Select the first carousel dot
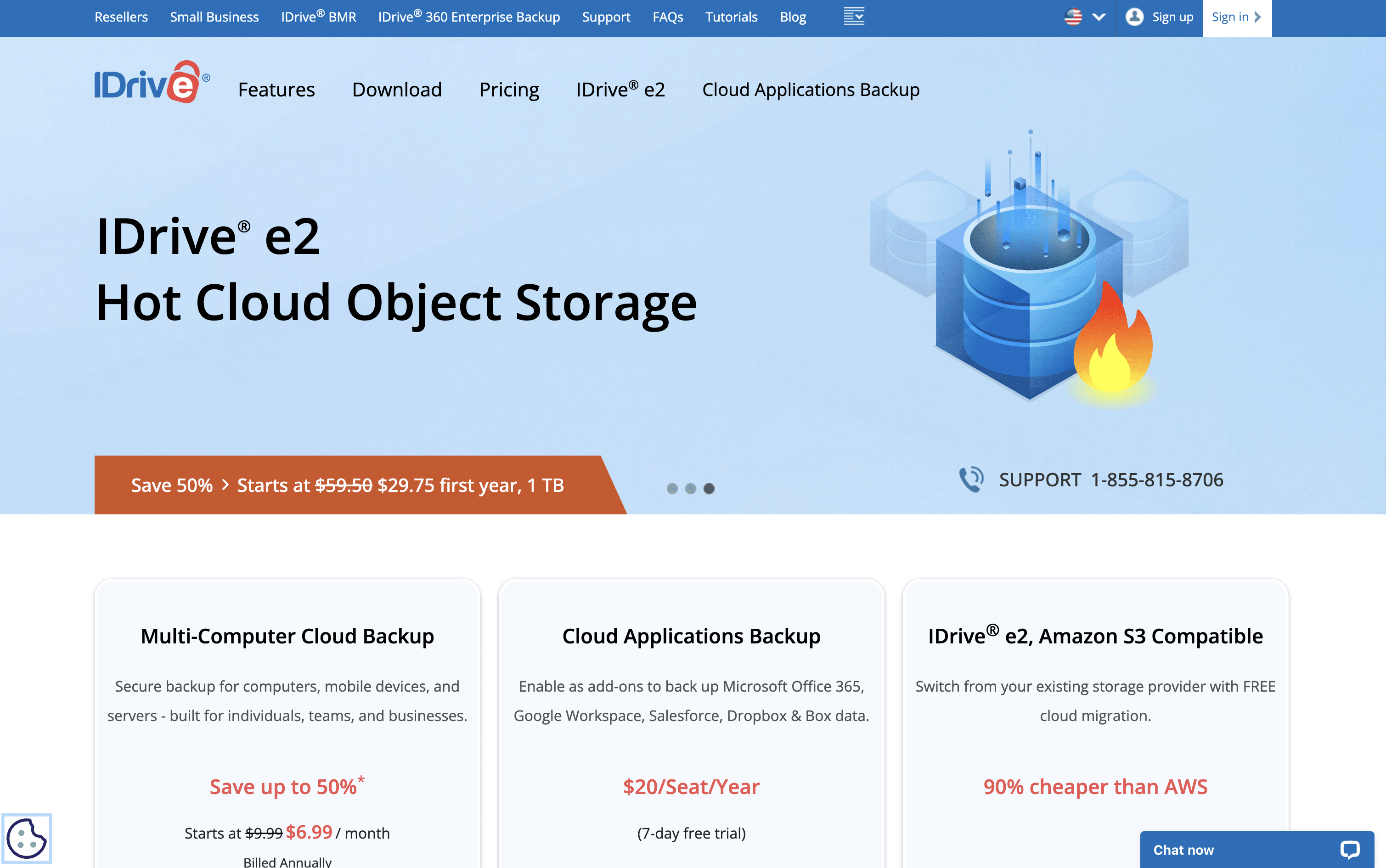Viewport: 1386px width, 868px height. [x=672, y=489]
